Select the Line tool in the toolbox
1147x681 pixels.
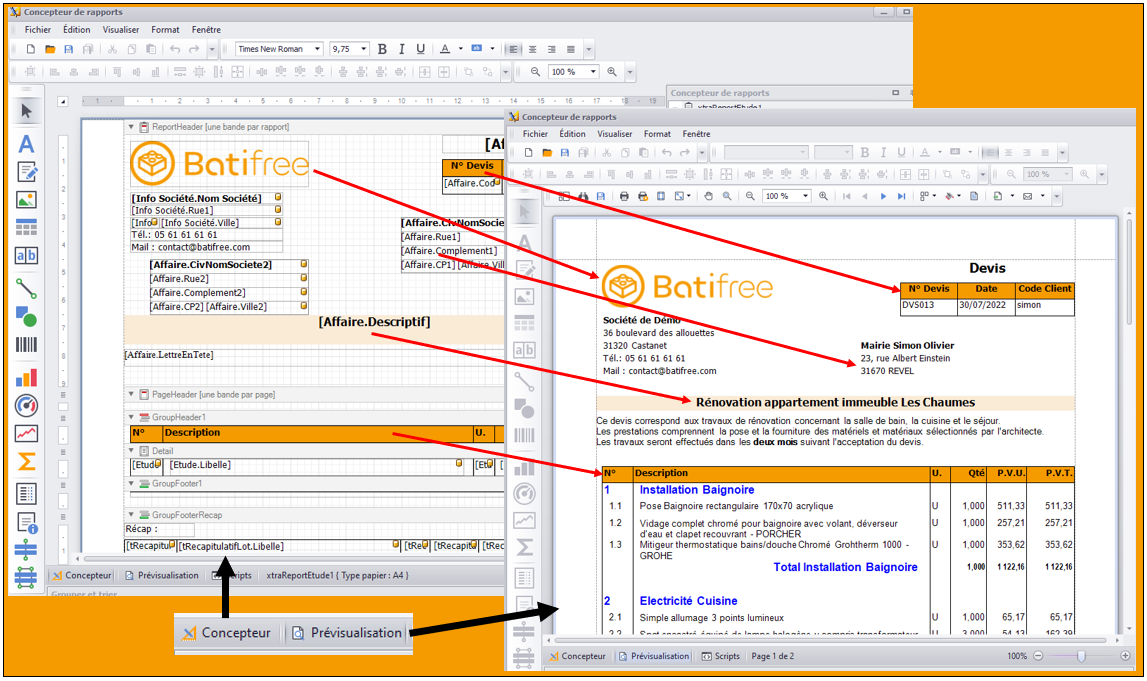pyautogui.click(x=26, y=288)
